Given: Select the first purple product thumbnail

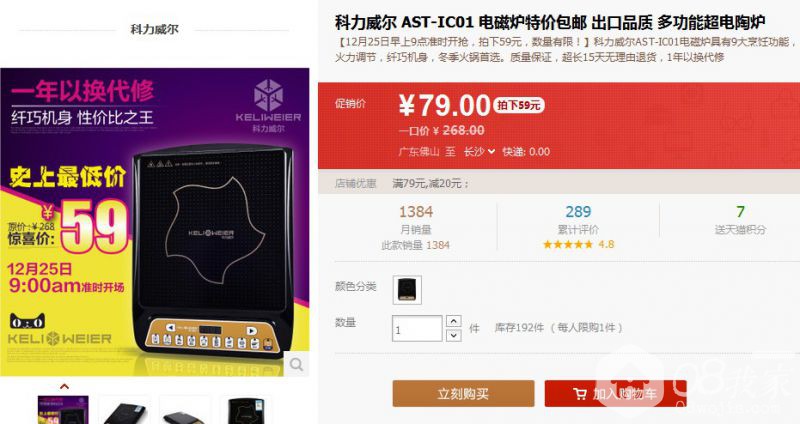Looking at the screenshot, I should (63, 410).
